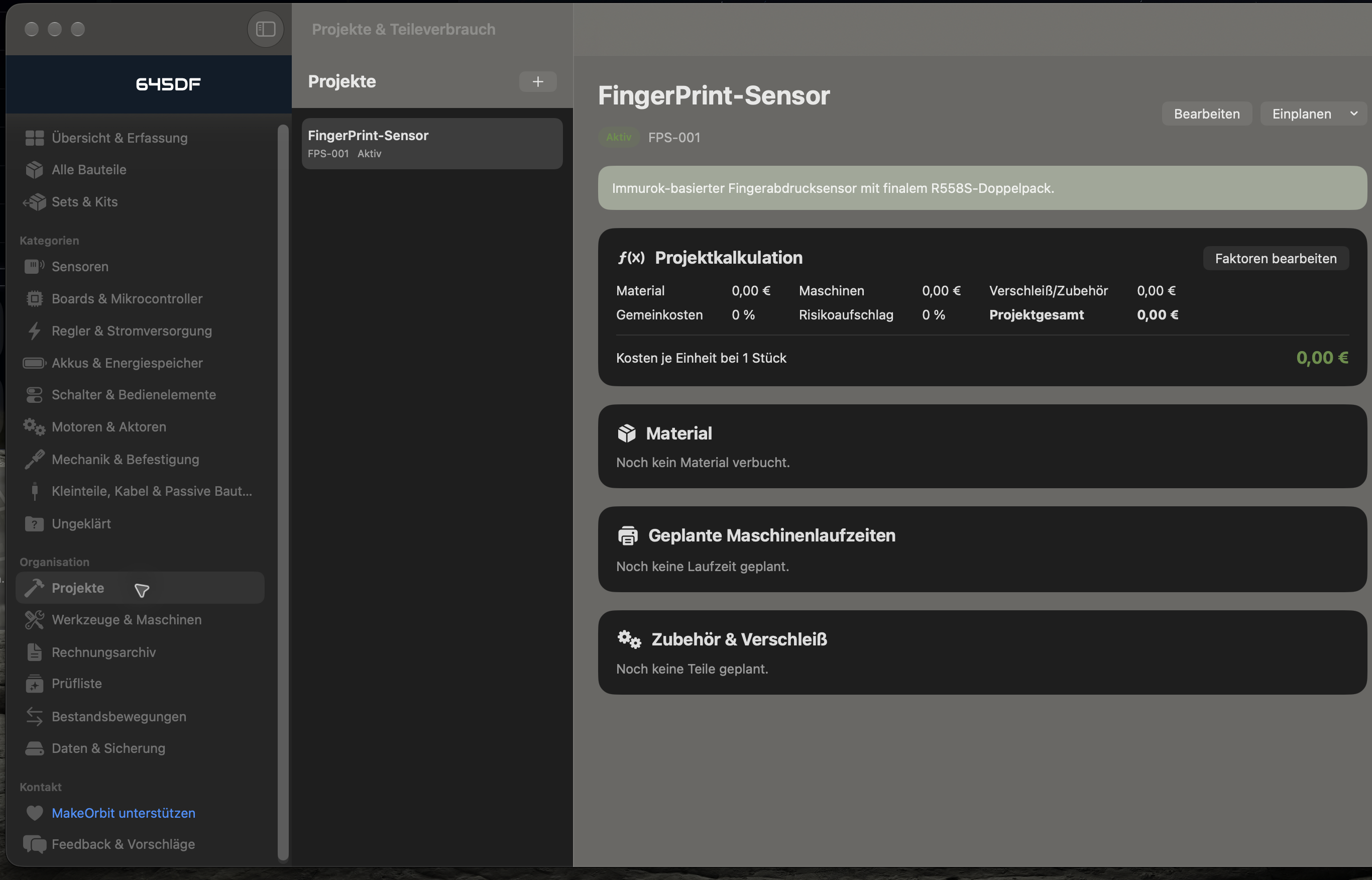Click the Sets & Kits boxes icon
Viewport: 1372px width, 880px height.
pos(34,202)
